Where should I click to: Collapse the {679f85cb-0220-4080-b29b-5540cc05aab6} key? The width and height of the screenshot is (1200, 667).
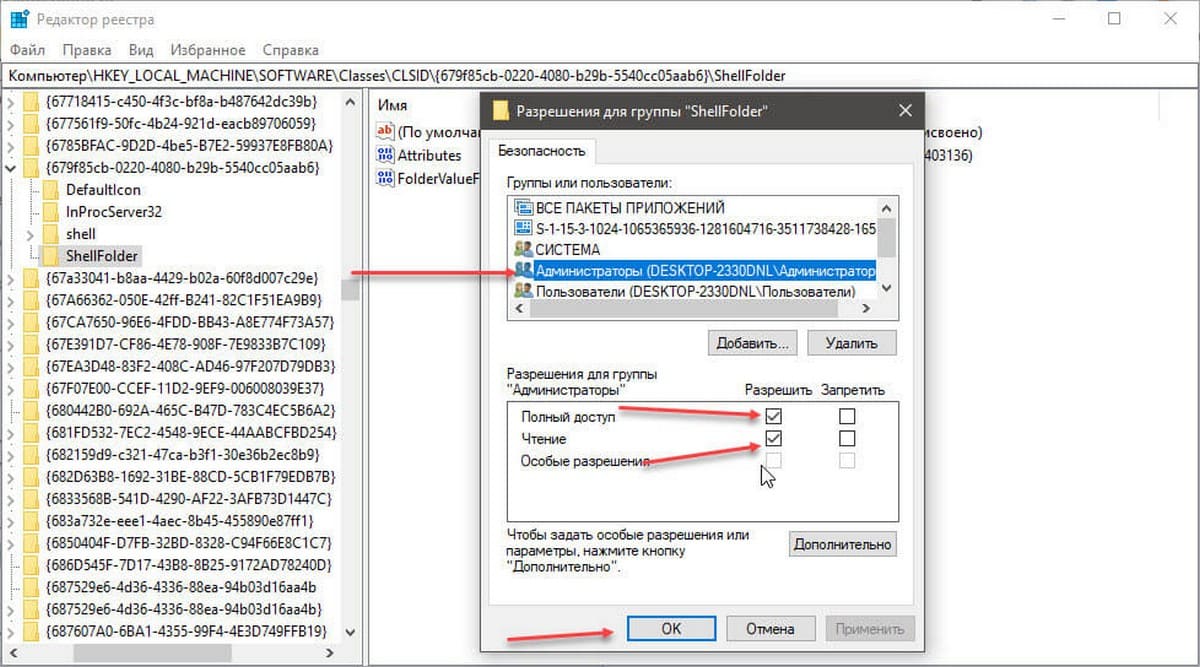(x=11, y=167)
